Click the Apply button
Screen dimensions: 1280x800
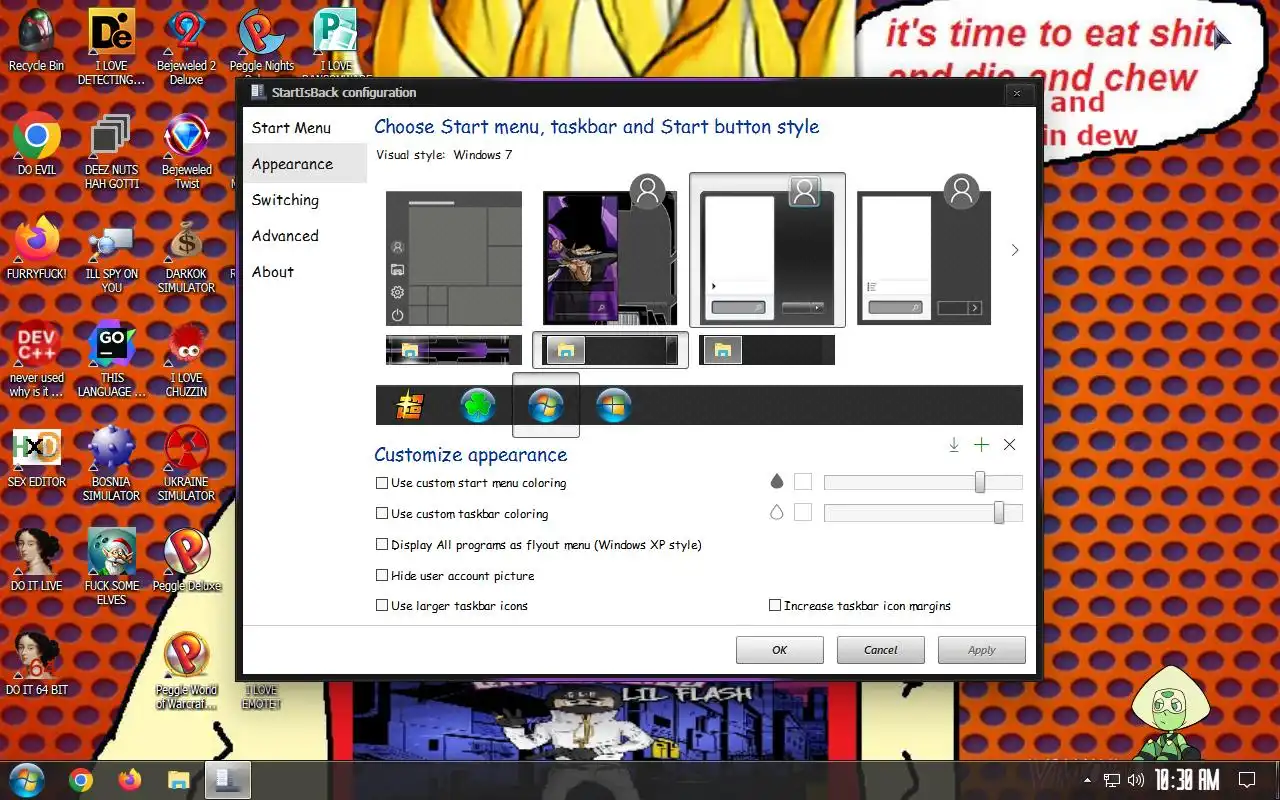coord(982,650)
